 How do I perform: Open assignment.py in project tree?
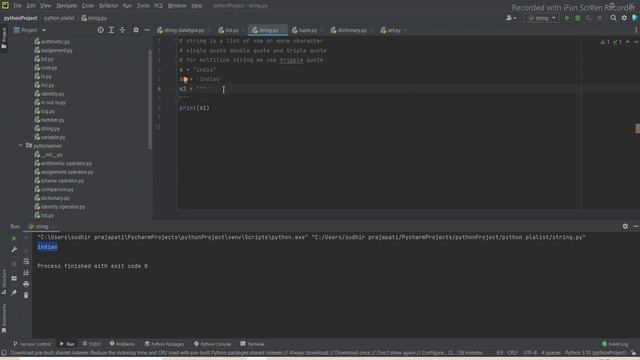point(56,51)
